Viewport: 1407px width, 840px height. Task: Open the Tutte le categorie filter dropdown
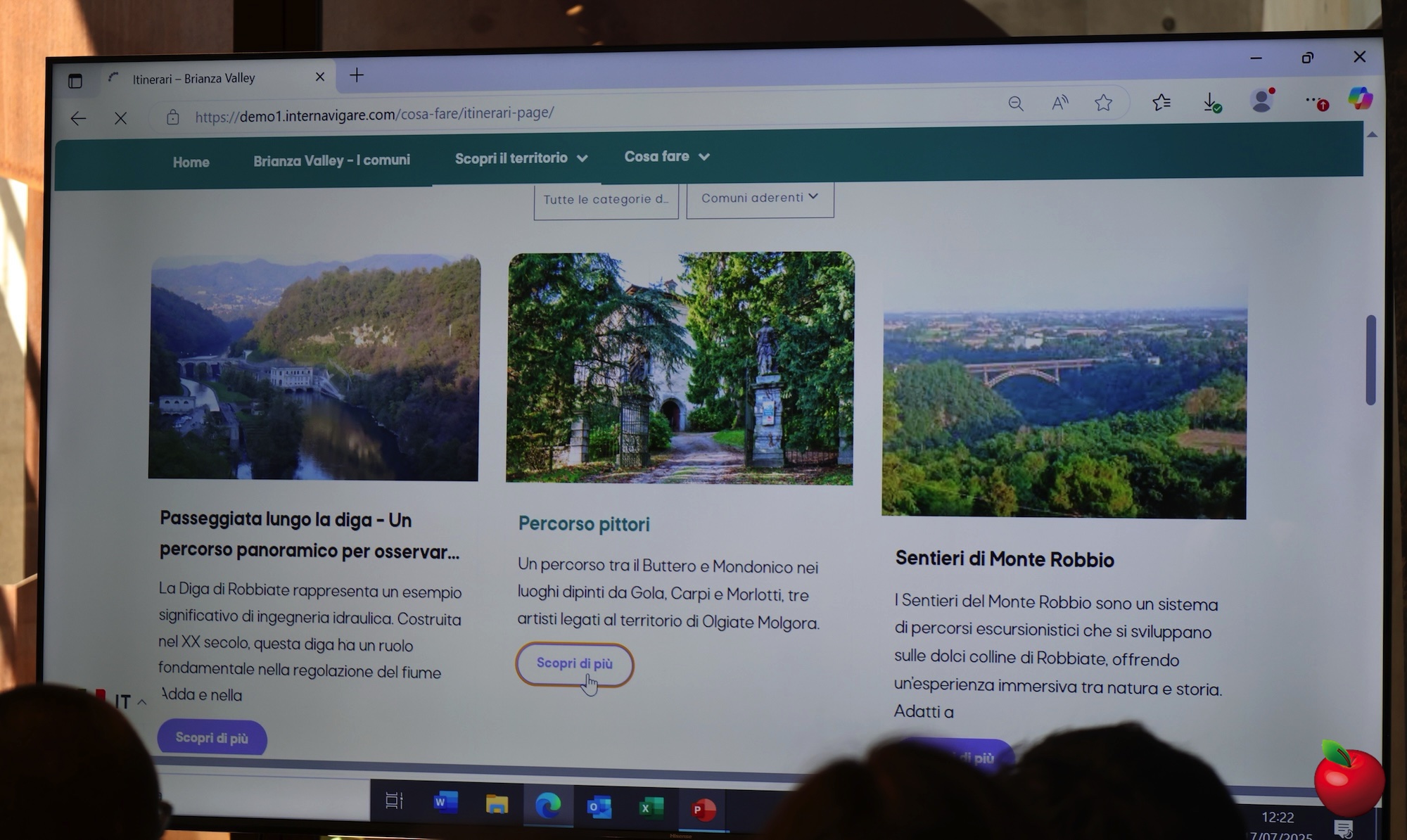point(606,201)
